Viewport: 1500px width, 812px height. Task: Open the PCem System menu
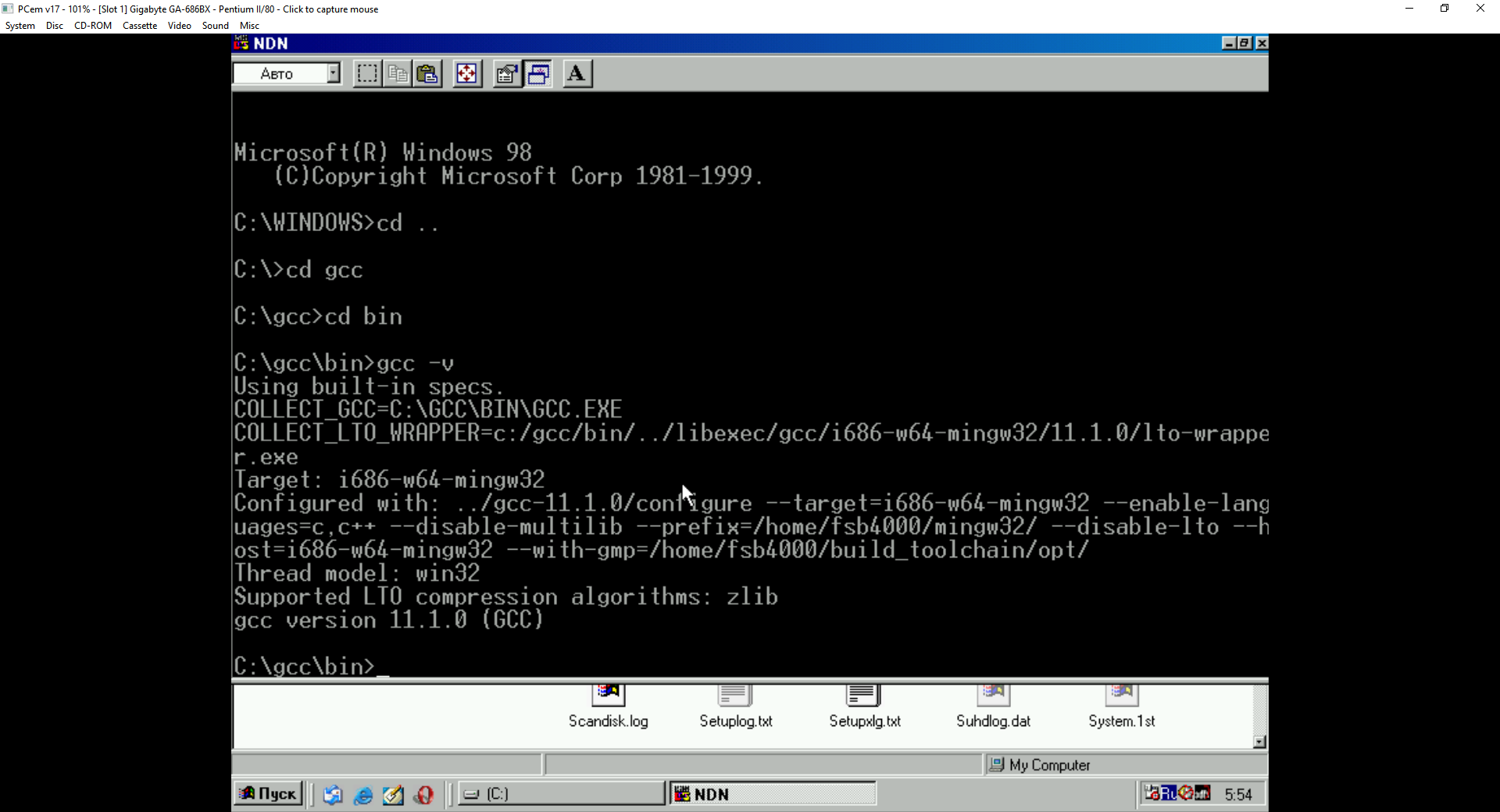click(20, 26)
